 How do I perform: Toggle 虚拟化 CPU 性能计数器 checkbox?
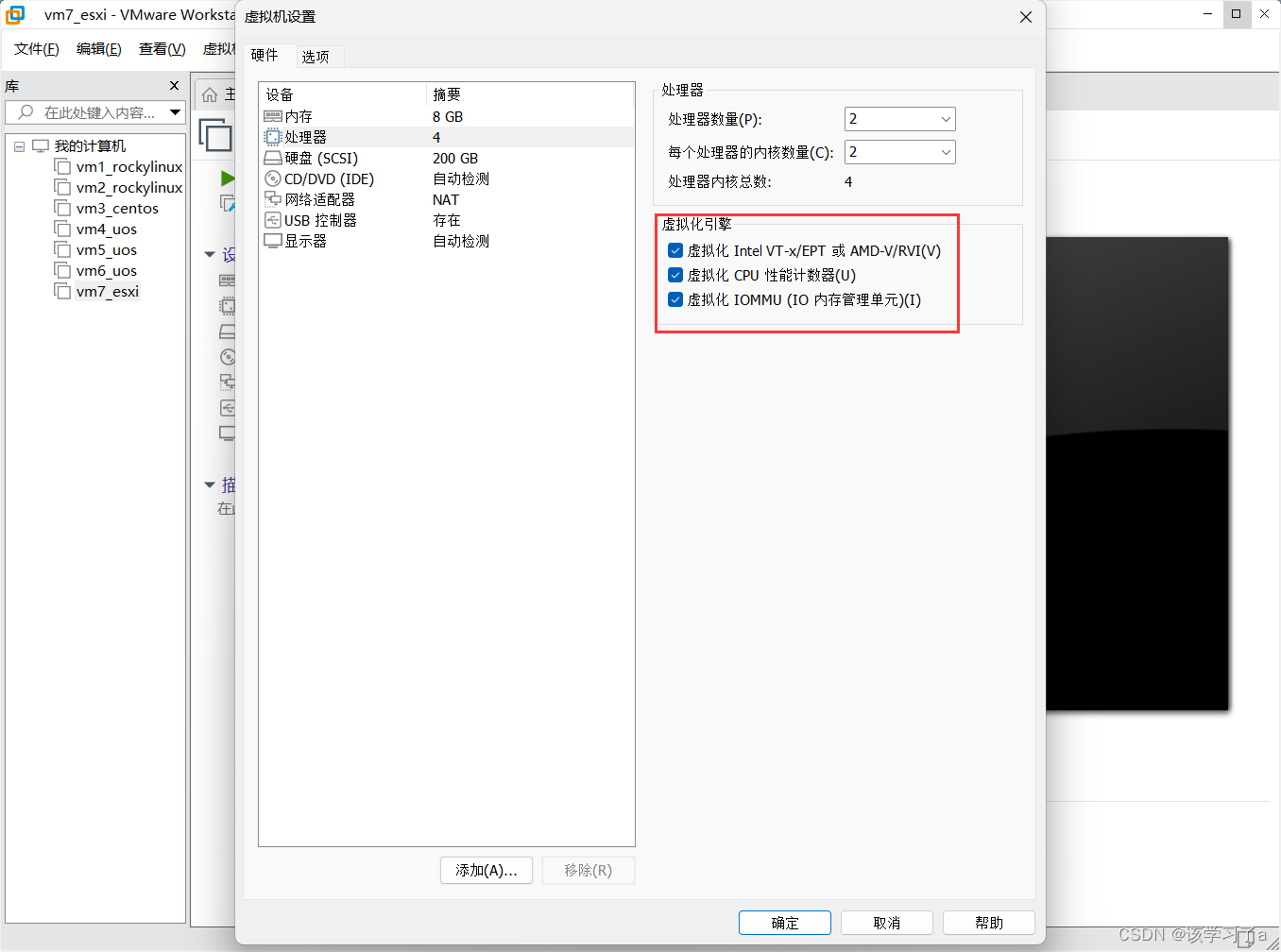point(675,275)
